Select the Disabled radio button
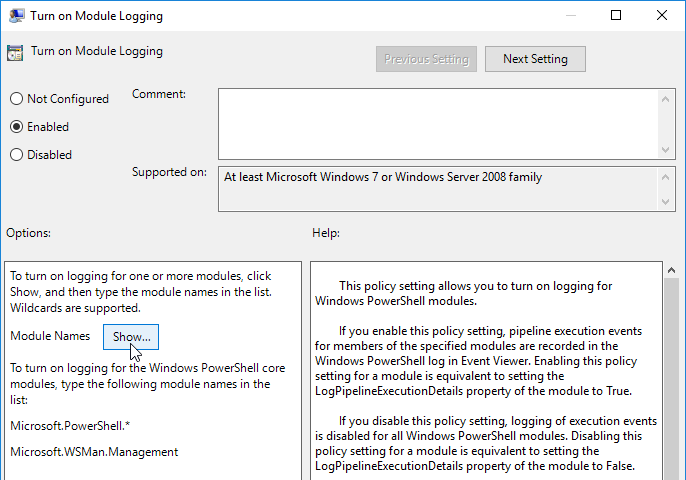686x480 pixels. pyautogui.click(x=16, y=155)
